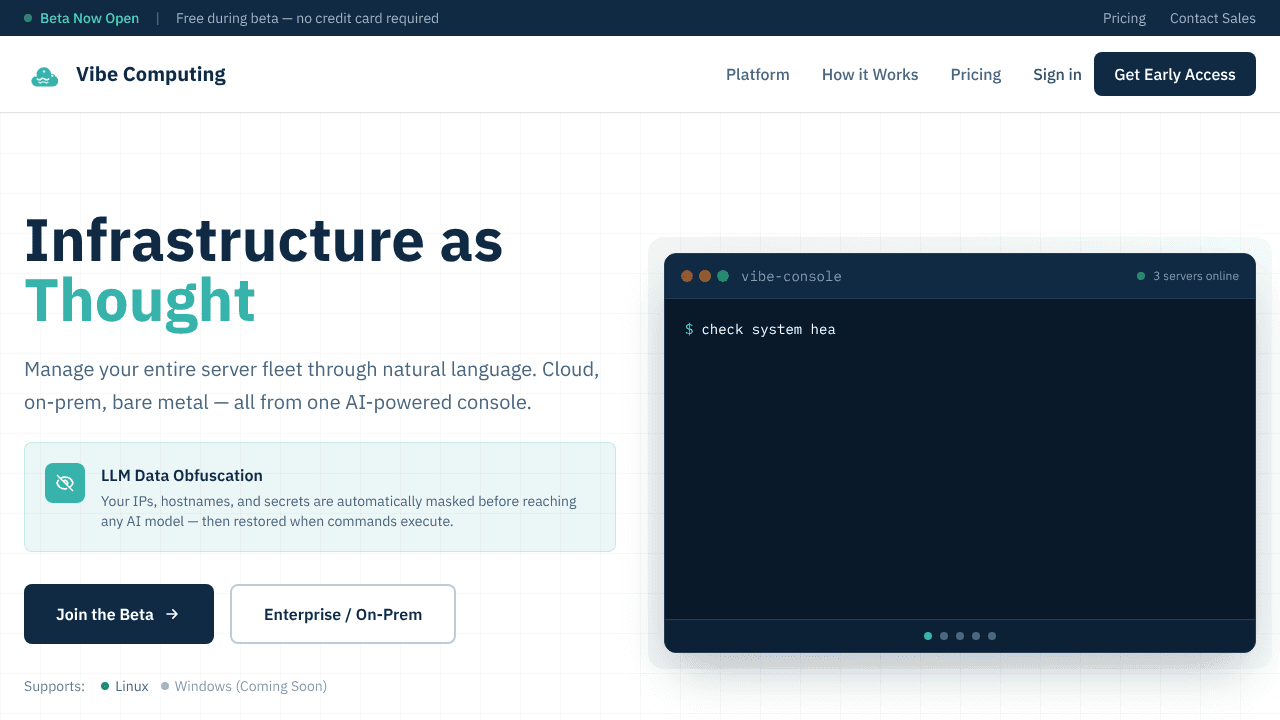This screenshot has height=720, width=1280.
Task: Click 'Free during beta — no credit card required' text
Action: pos(307,18)
